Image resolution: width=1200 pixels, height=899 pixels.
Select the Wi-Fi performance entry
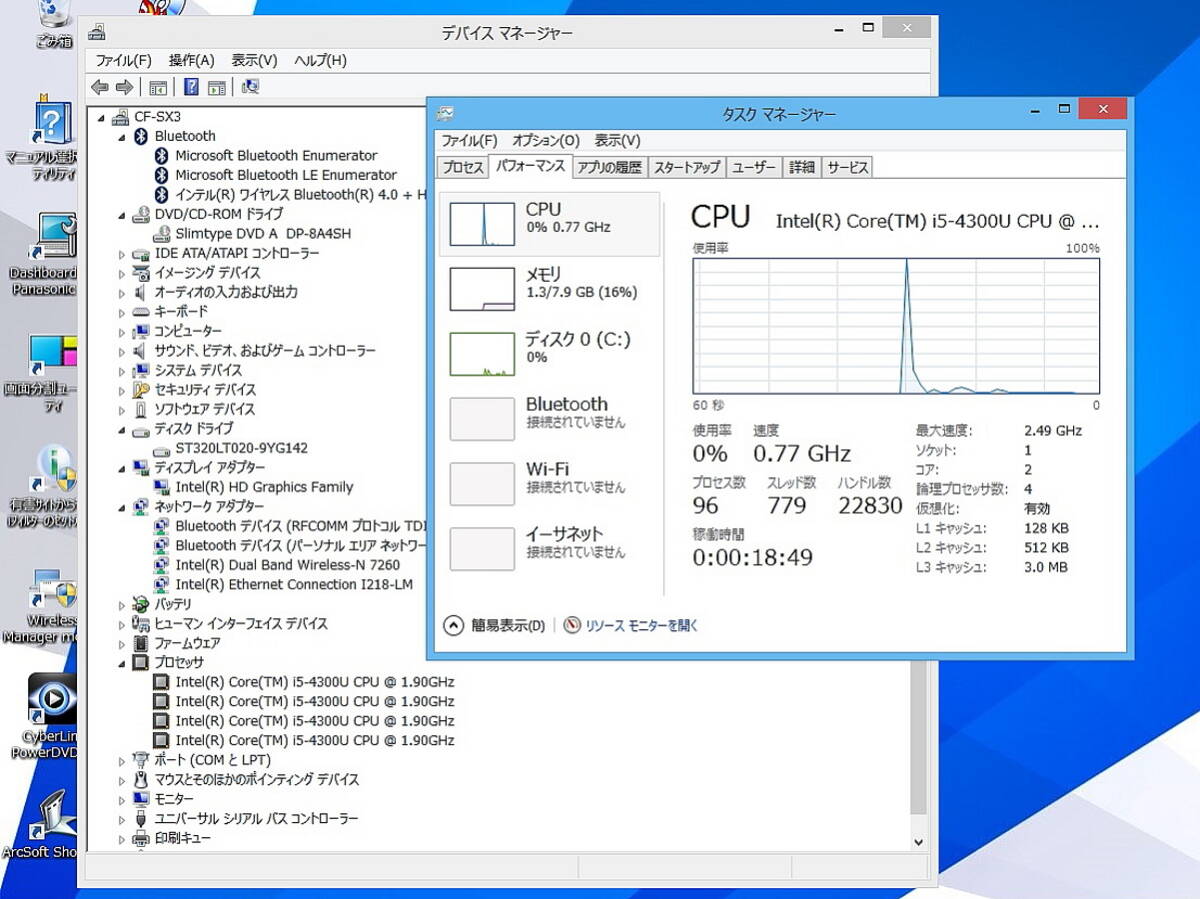[550, 484]
